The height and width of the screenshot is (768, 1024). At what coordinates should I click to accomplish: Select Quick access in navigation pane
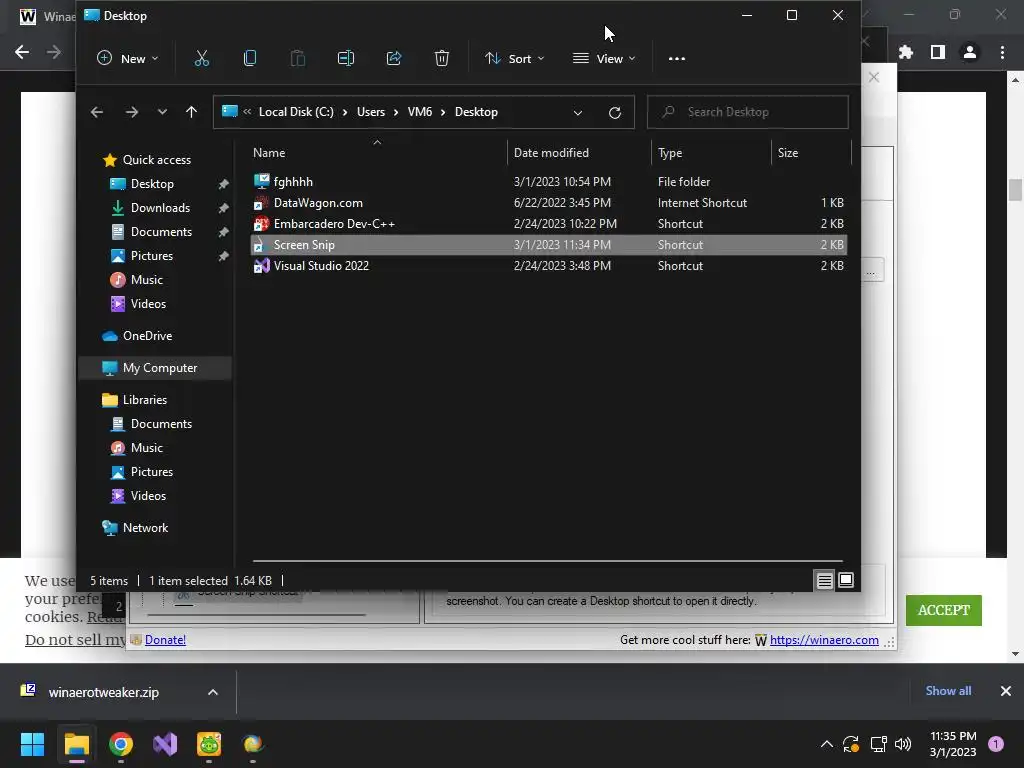[x=157, y=160]
